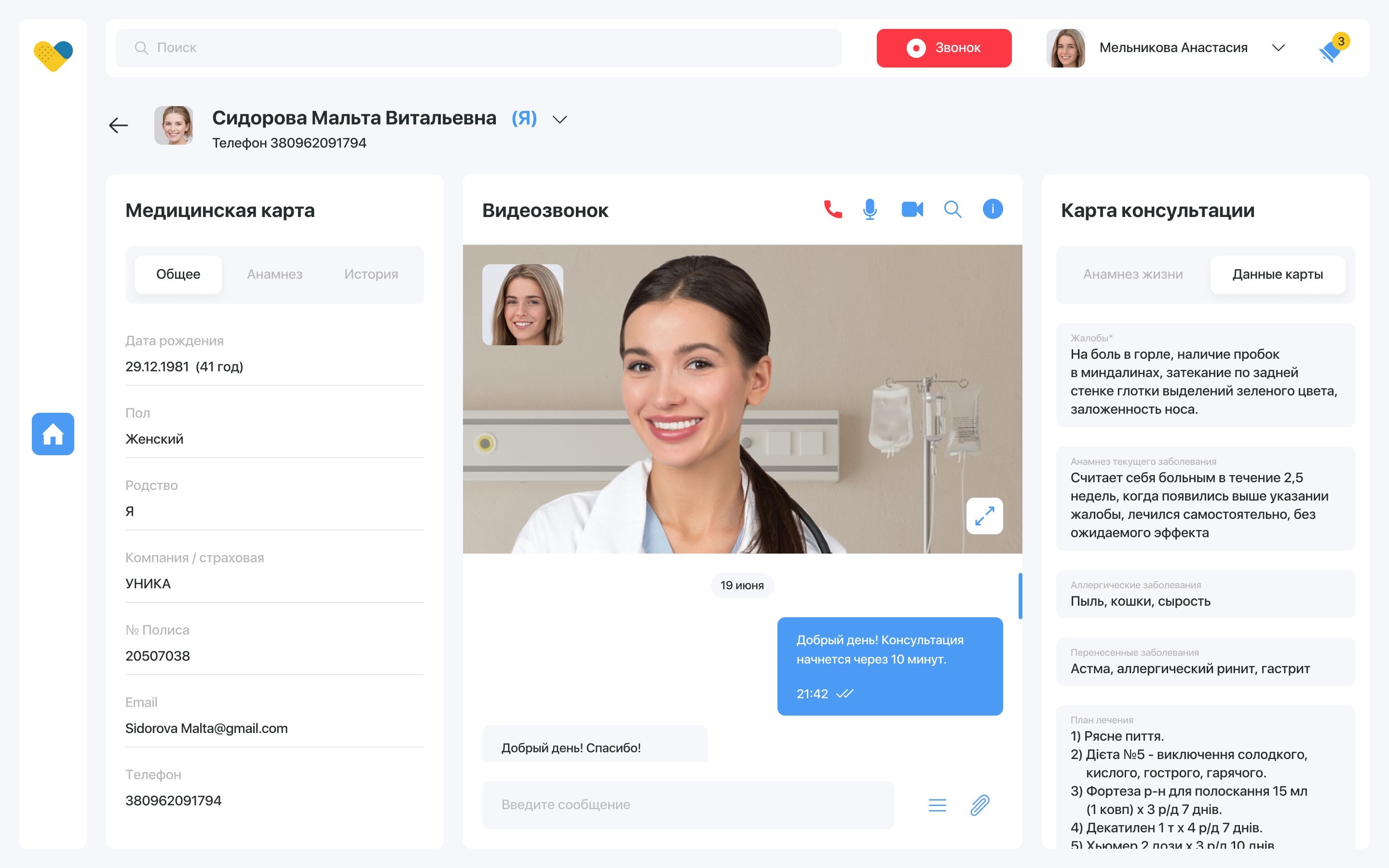Search the chat in the Видеозвонок header
This screenshot has width=1389, height=868.
tap(953, 210)
